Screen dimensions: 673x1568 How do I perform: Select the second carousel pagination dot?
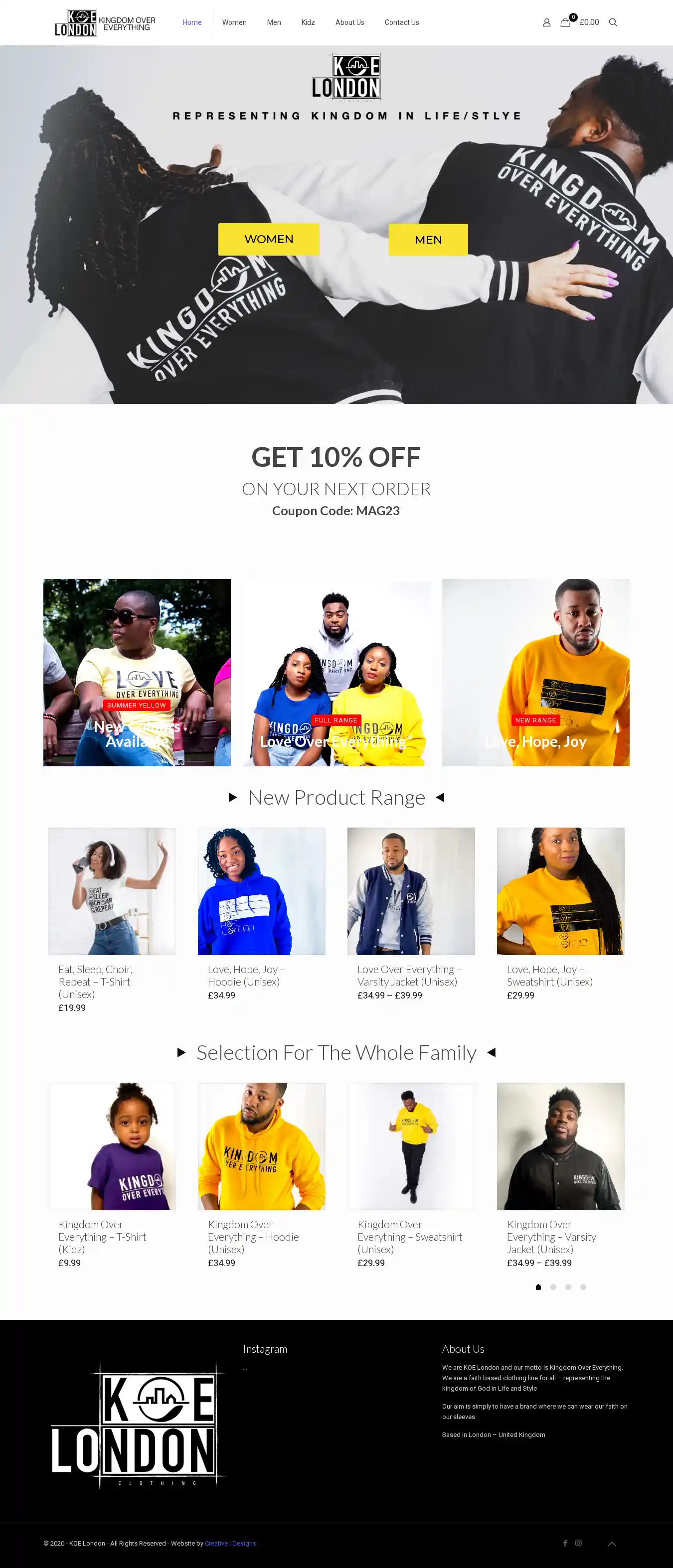click(553, 1287)
